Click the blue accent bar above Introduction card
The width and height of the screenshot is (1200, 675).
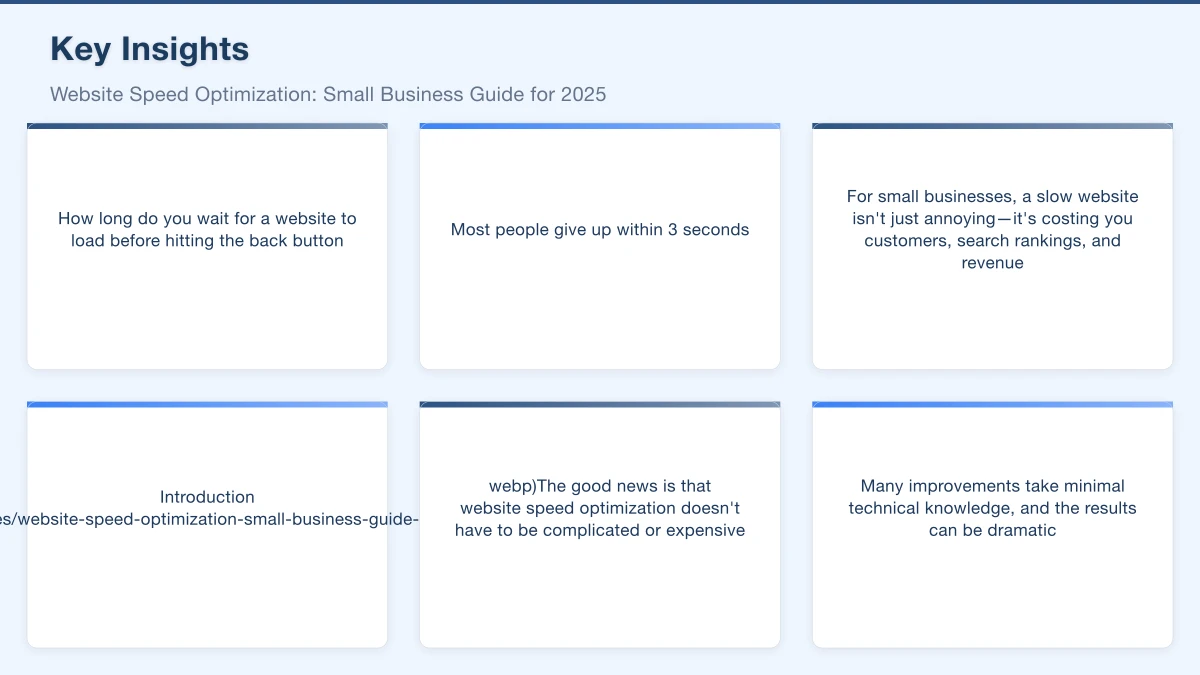pyautogui.click(x=207, y=404)
